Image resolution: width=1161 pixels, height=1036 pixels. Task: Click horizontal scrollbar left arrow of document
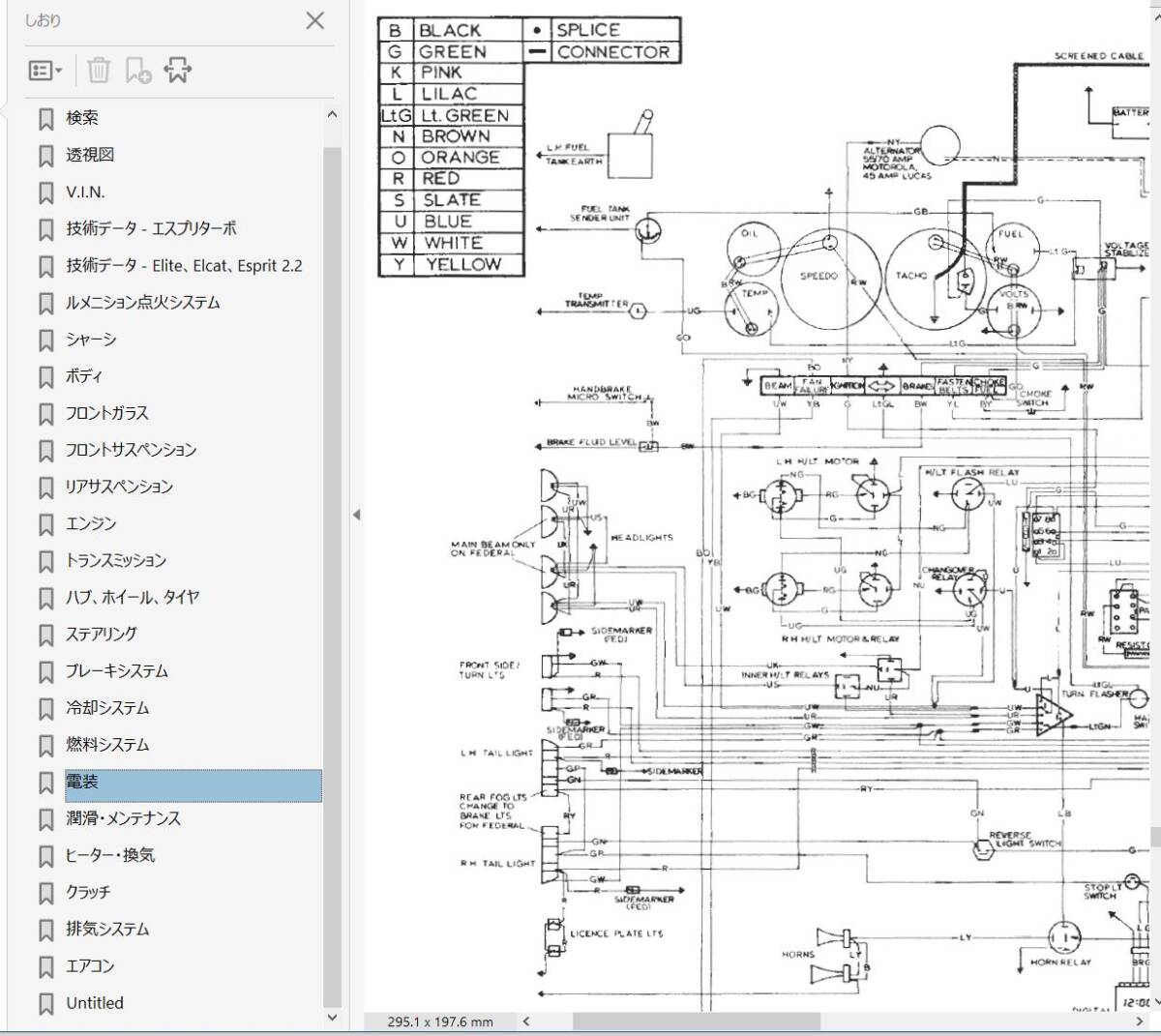pyautogui.click(x=526, y=1021)
